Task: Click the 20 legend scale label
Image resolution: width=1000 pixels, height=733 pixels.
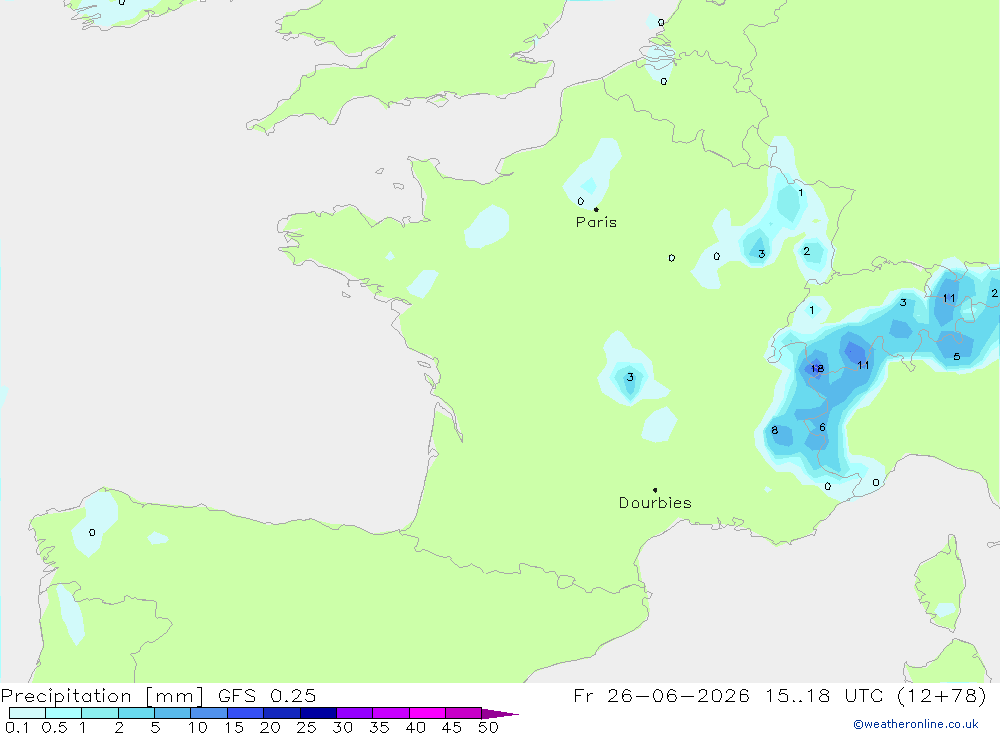Action: pos(270,727)
